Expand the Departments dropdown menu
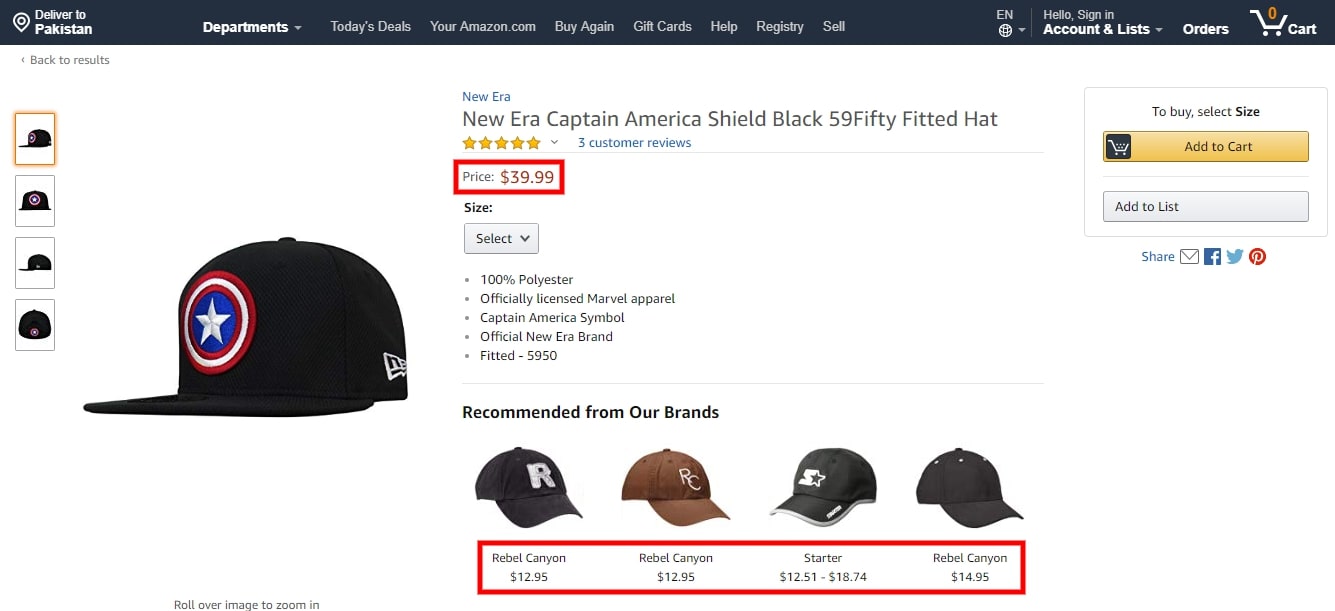The width and height of the screenshot is (1335, 611). 252,27
